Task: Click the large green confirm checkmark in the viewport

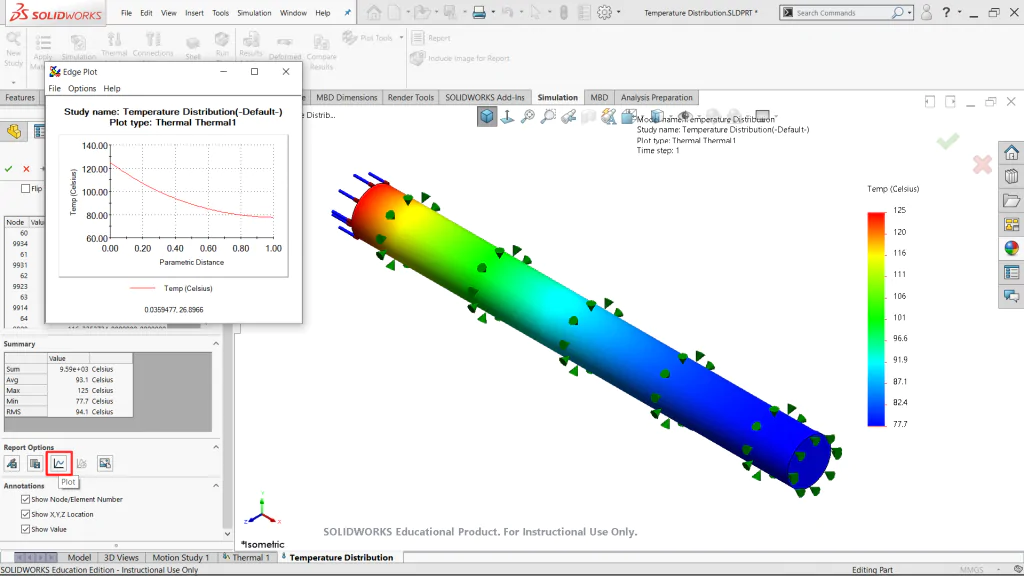Action: pos(948,141)
